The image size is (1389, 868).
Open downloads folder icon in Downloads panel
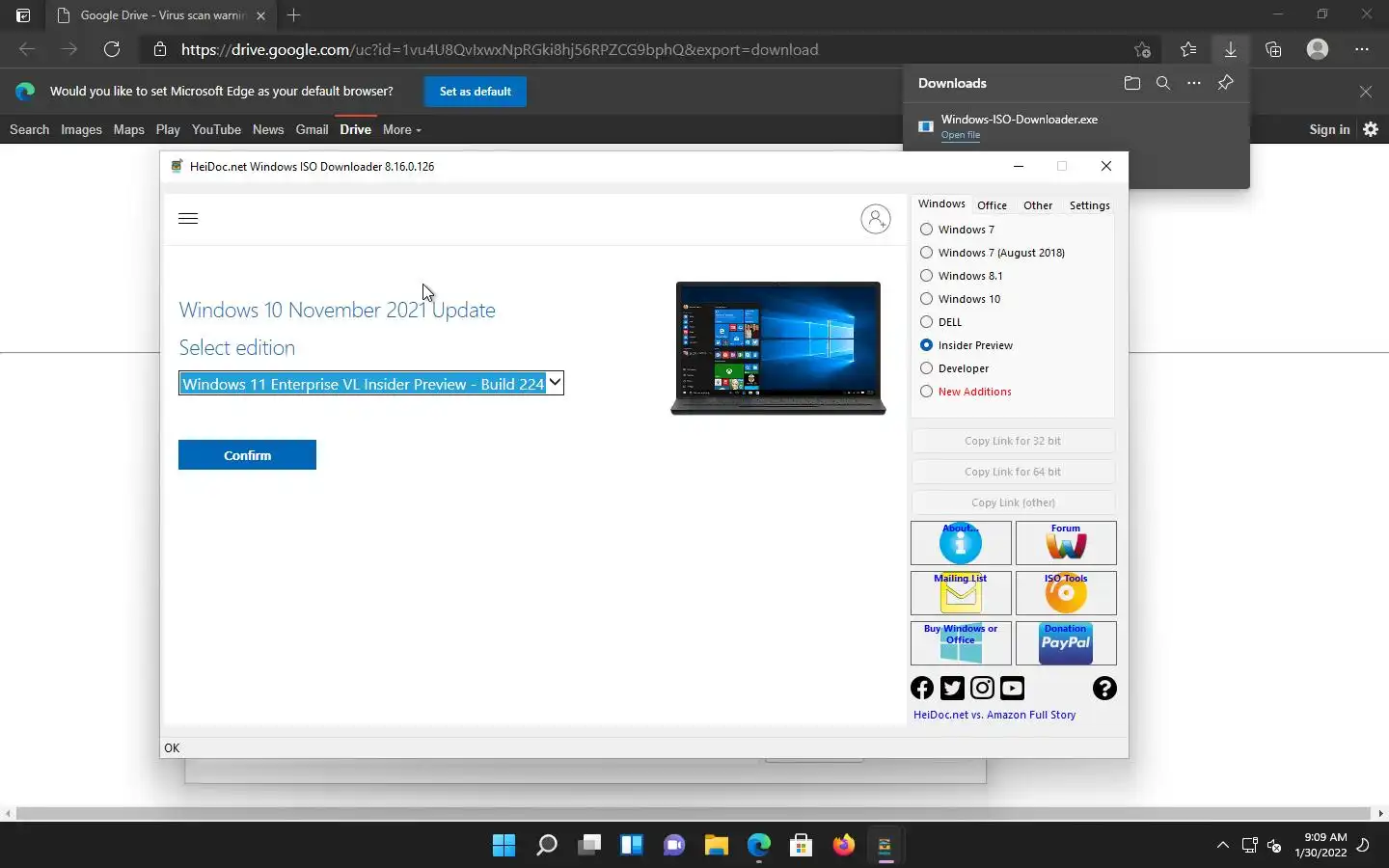1132,83
